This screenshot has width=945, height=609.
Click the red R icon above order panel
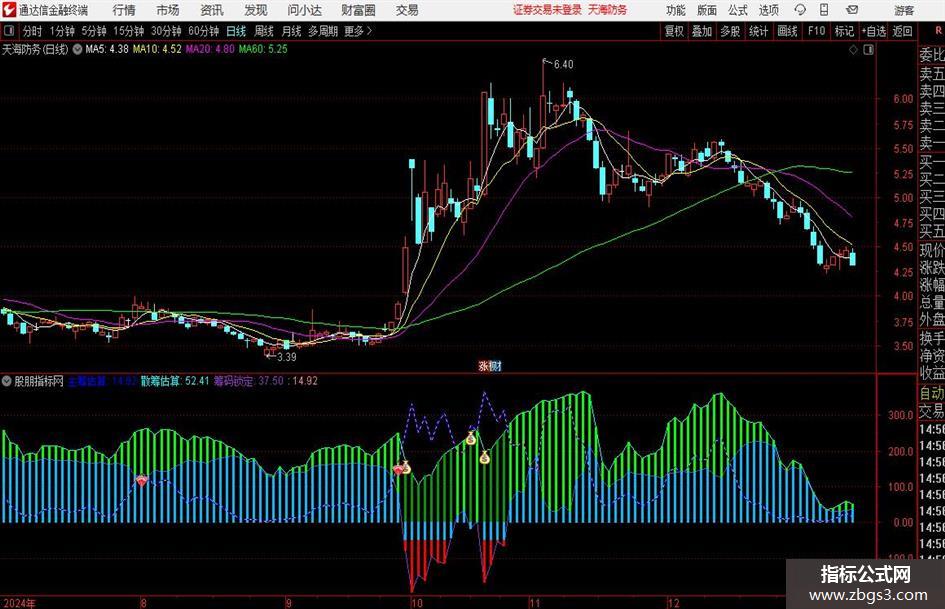[938, 30]
